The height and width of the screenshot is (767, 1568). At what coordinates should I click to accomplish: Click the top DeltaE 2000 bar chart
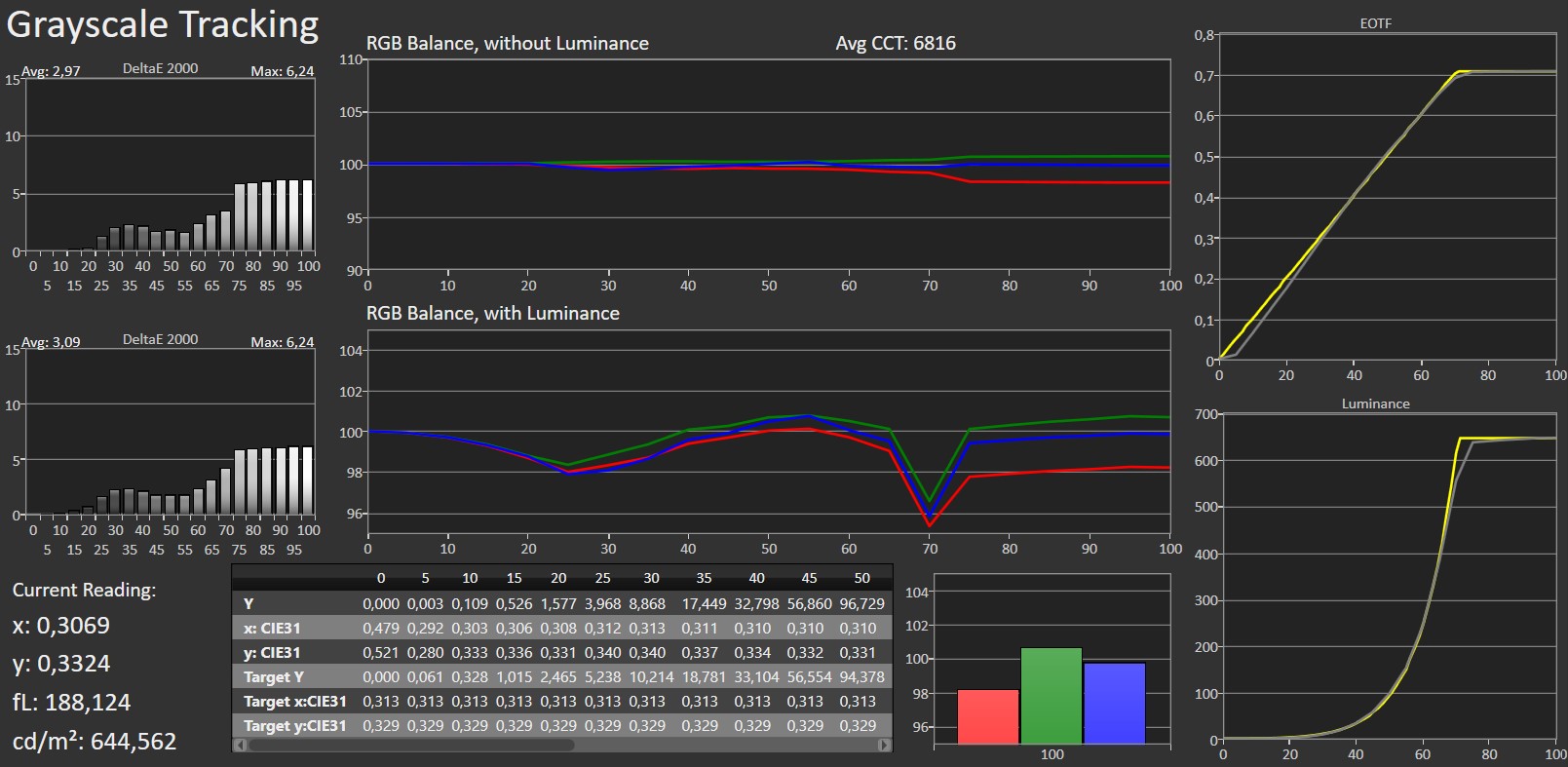[x=171, y=165]
